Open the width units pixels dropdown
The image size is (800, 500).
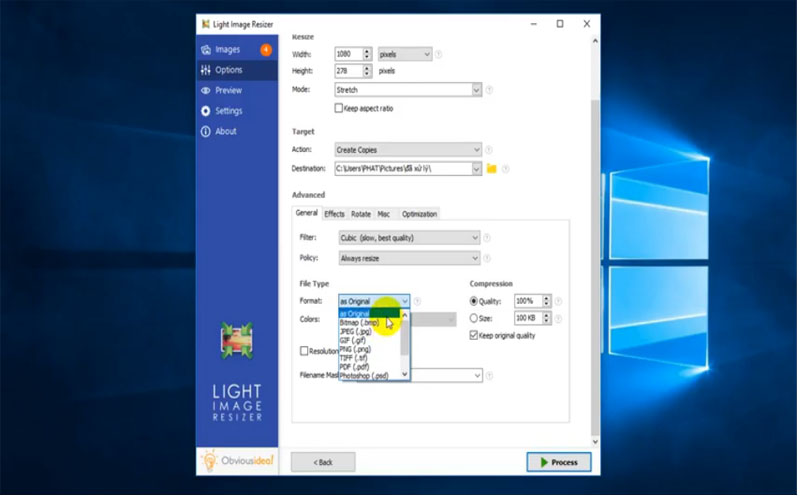coord(405,54)
